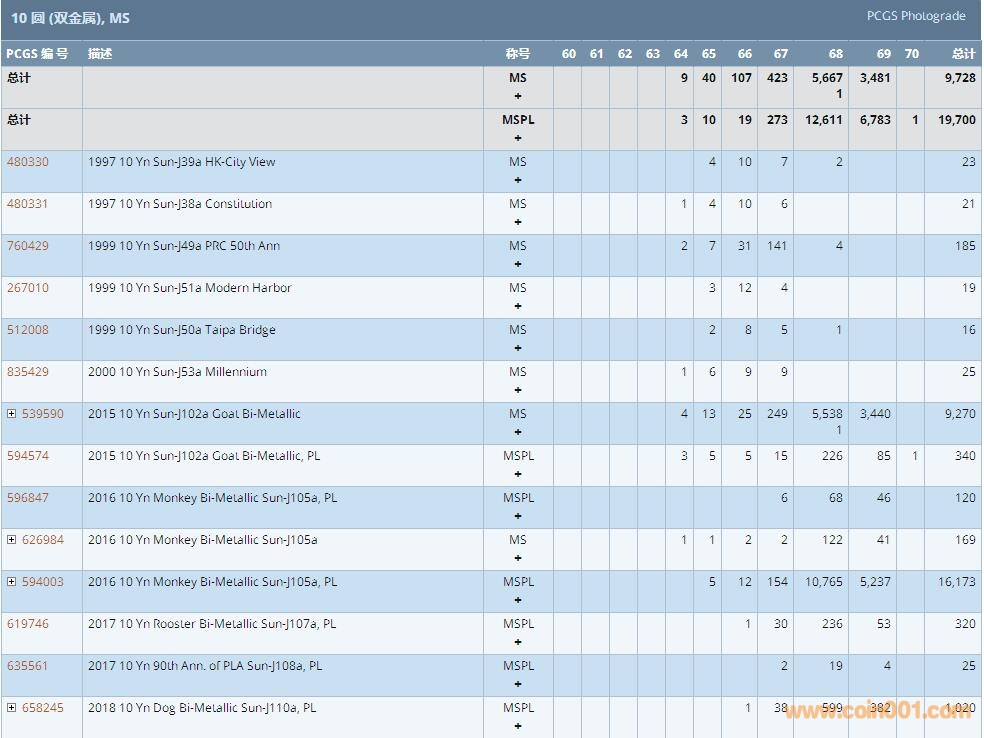Screen dimensions: 984x738
Task: Click the grade 68 column header
Action: click(835, 54)
